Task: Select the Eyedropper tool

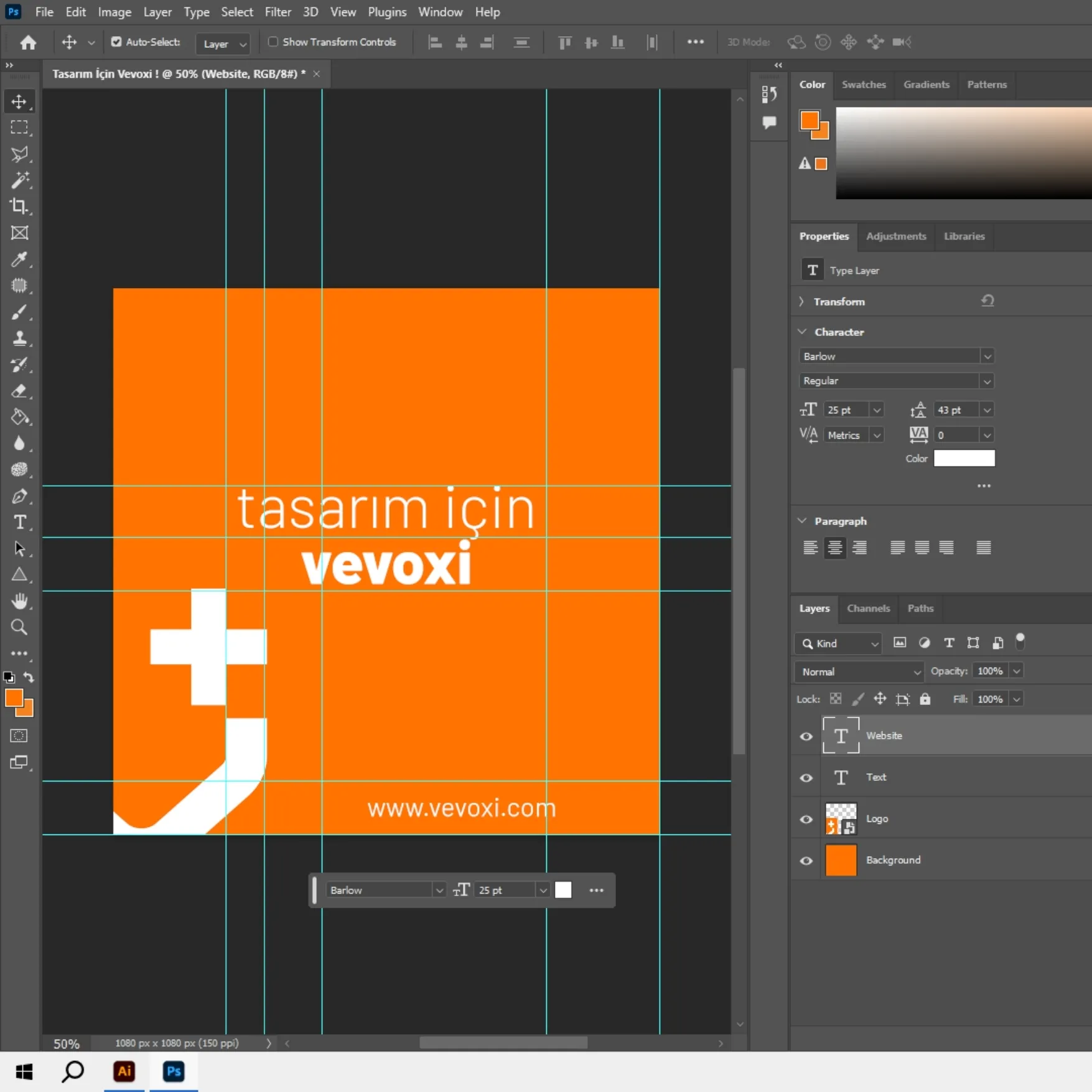Action: pyautogui.click(x=19, y=259)
